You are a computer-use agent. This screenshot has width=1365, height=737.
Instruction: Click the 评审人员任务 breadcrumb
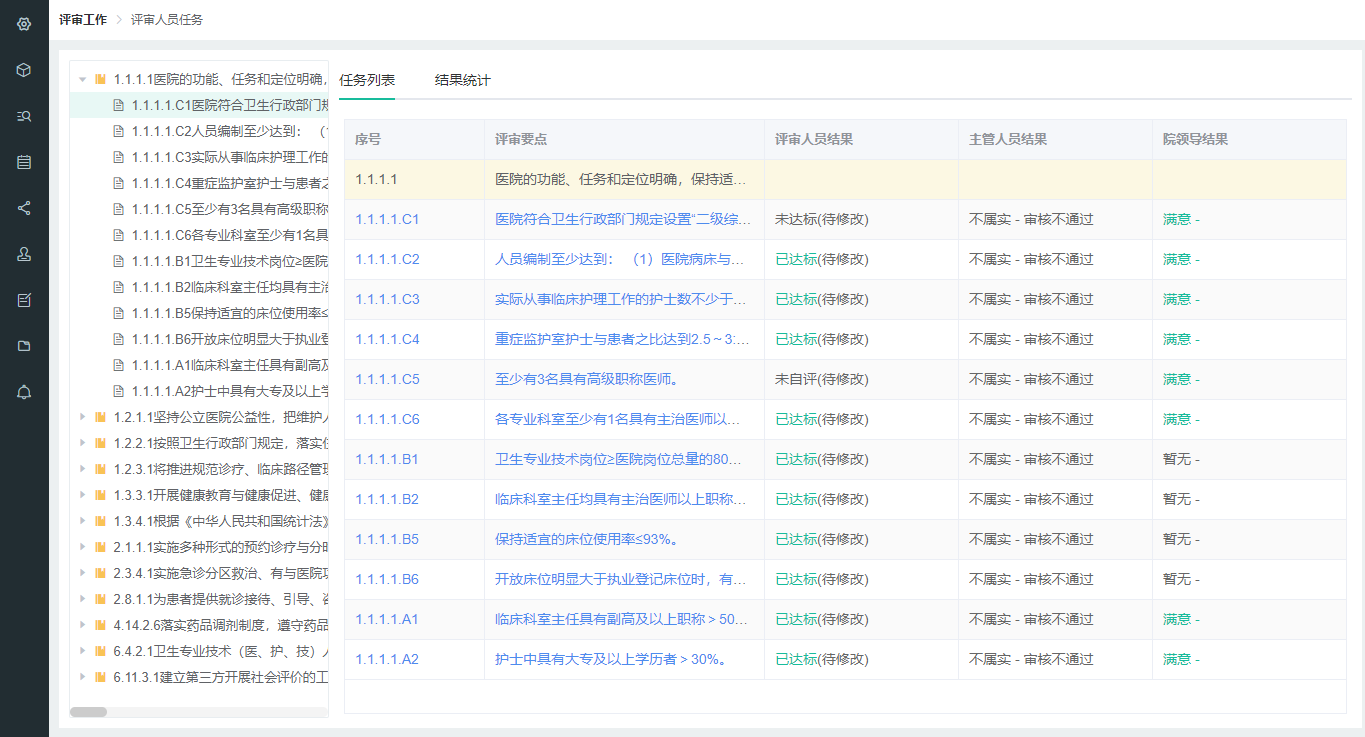coord(167,19)
